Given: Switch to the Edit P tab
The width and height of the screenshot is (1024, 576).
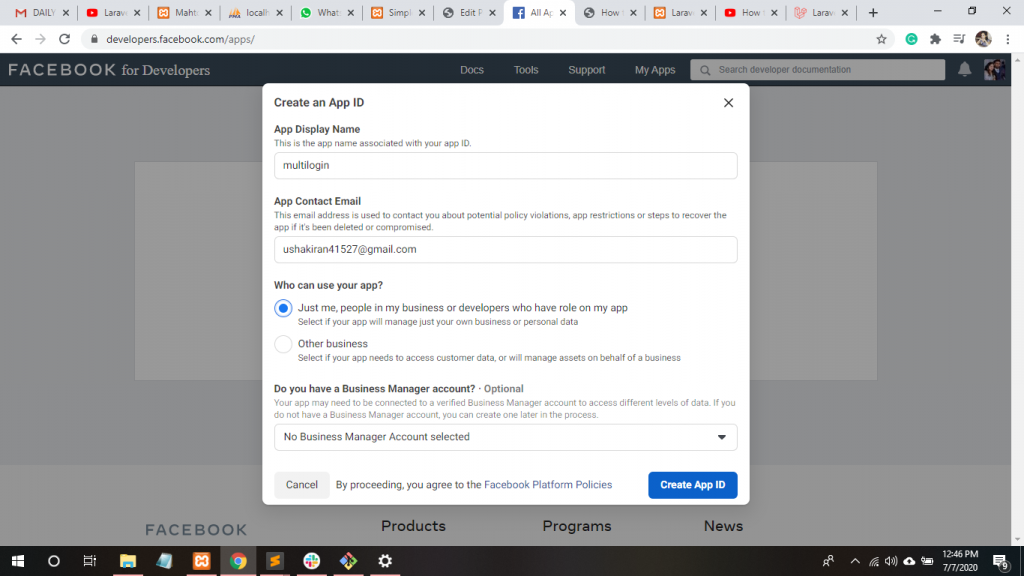Looking at the screenshot, I should pos(468,12).
